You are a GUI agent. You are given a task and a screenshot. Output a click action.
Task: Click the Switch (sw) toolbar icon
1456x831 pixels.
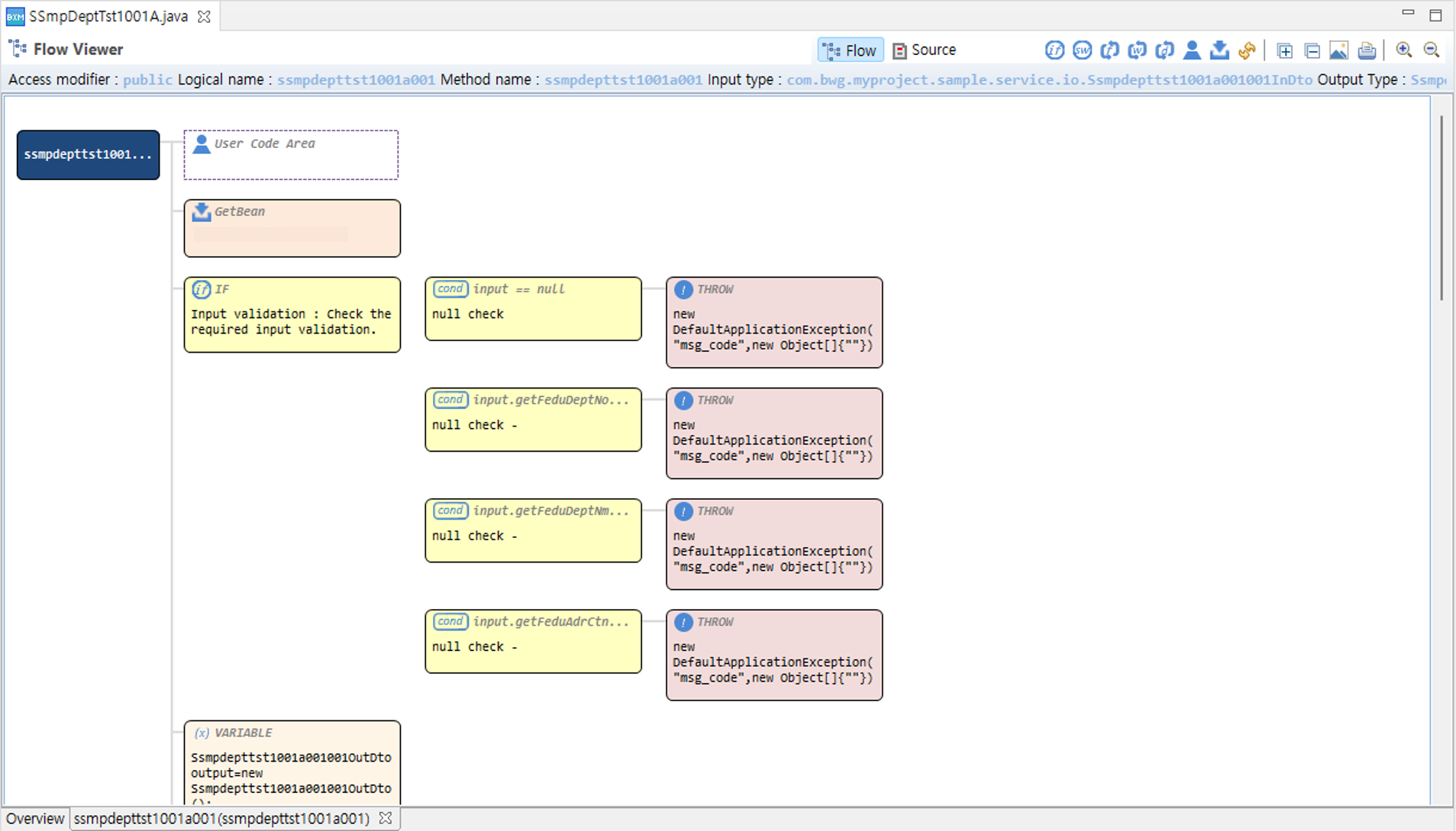[x=1082, y=50]
